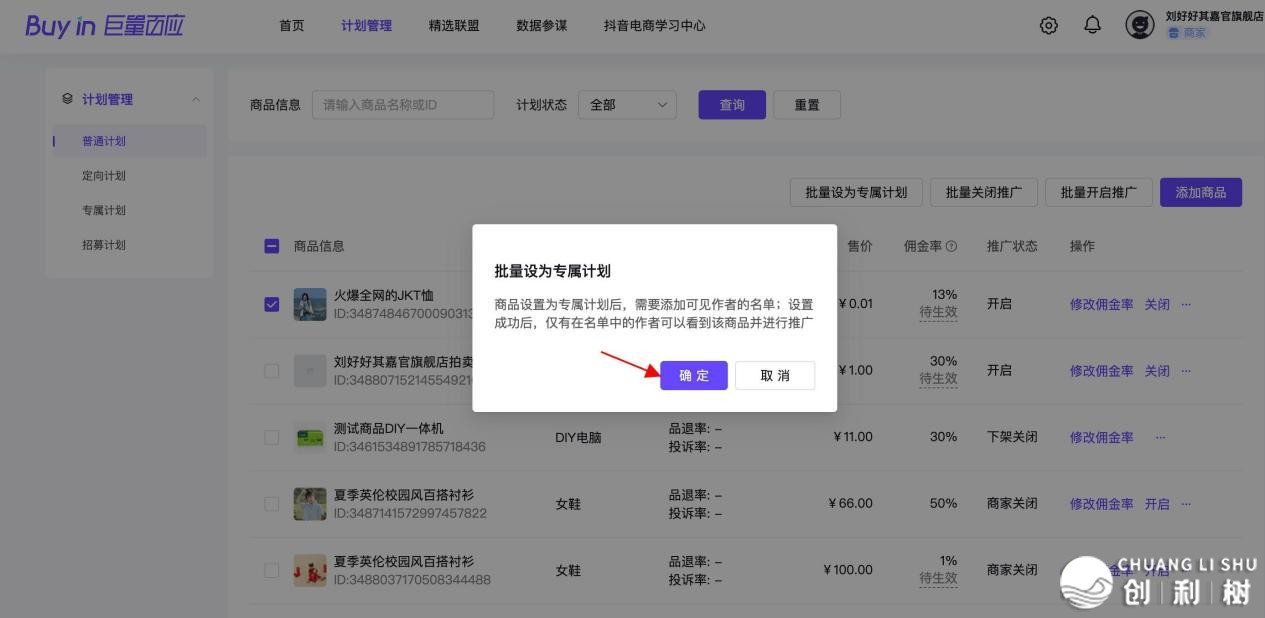The height and width of the screenshot is (618, 1265).
Task: Go to the 首页 tab
Action: (x=292, y=26)
